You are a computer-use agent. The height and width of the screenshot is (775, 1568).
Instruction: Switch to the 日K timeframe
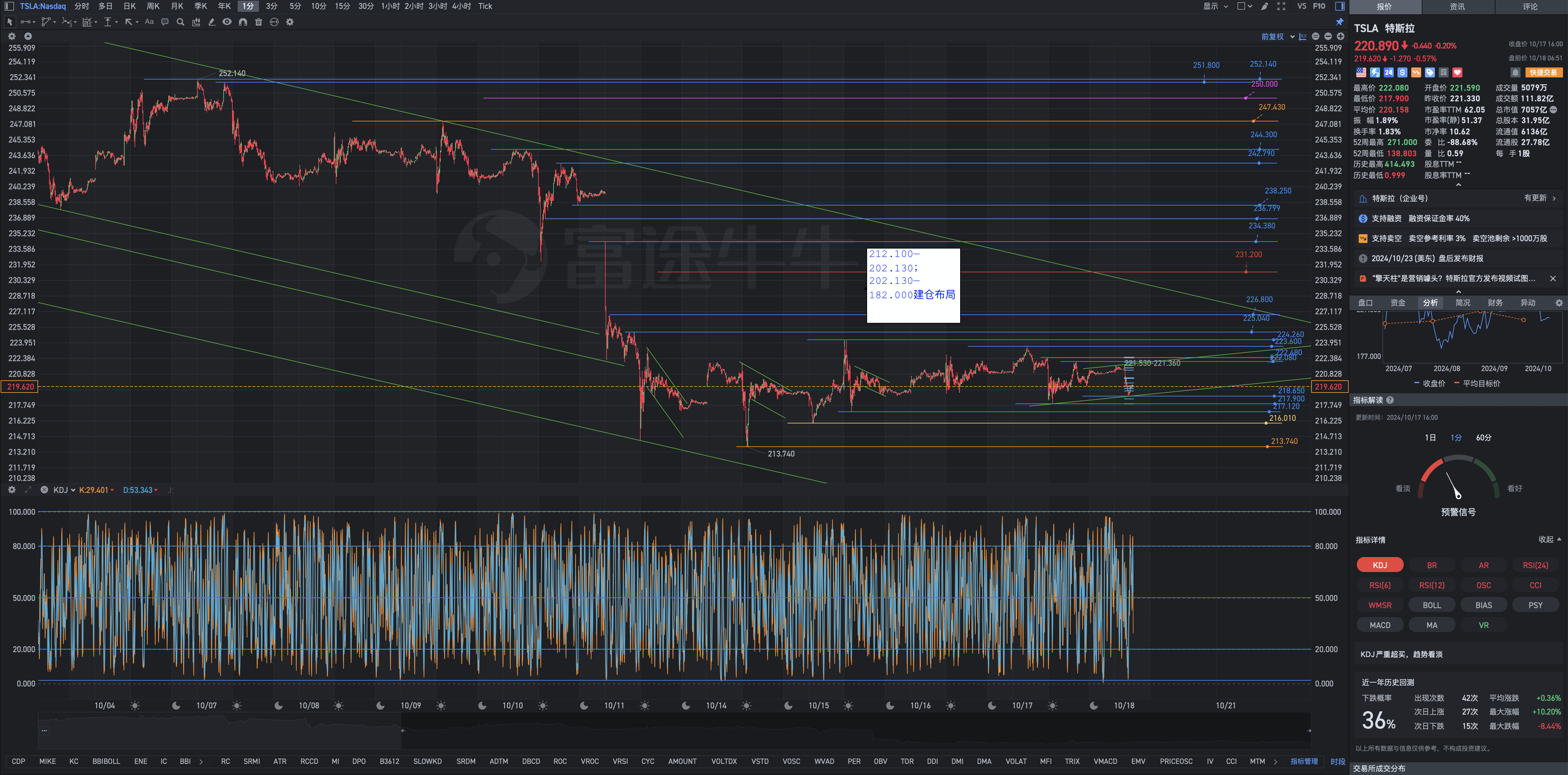[129, 6]
